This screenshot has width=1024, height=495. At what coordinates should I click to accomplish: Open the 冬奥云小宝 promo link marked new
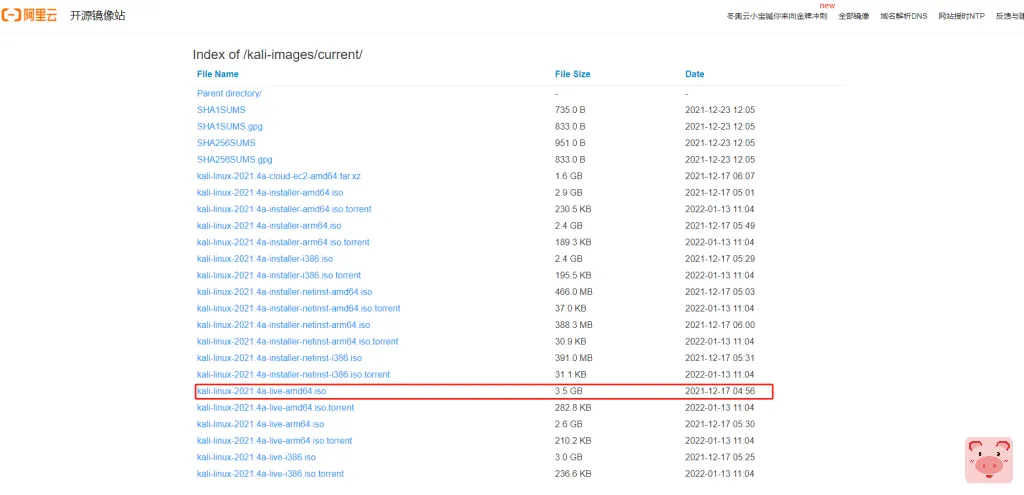[x=776, y=16]
